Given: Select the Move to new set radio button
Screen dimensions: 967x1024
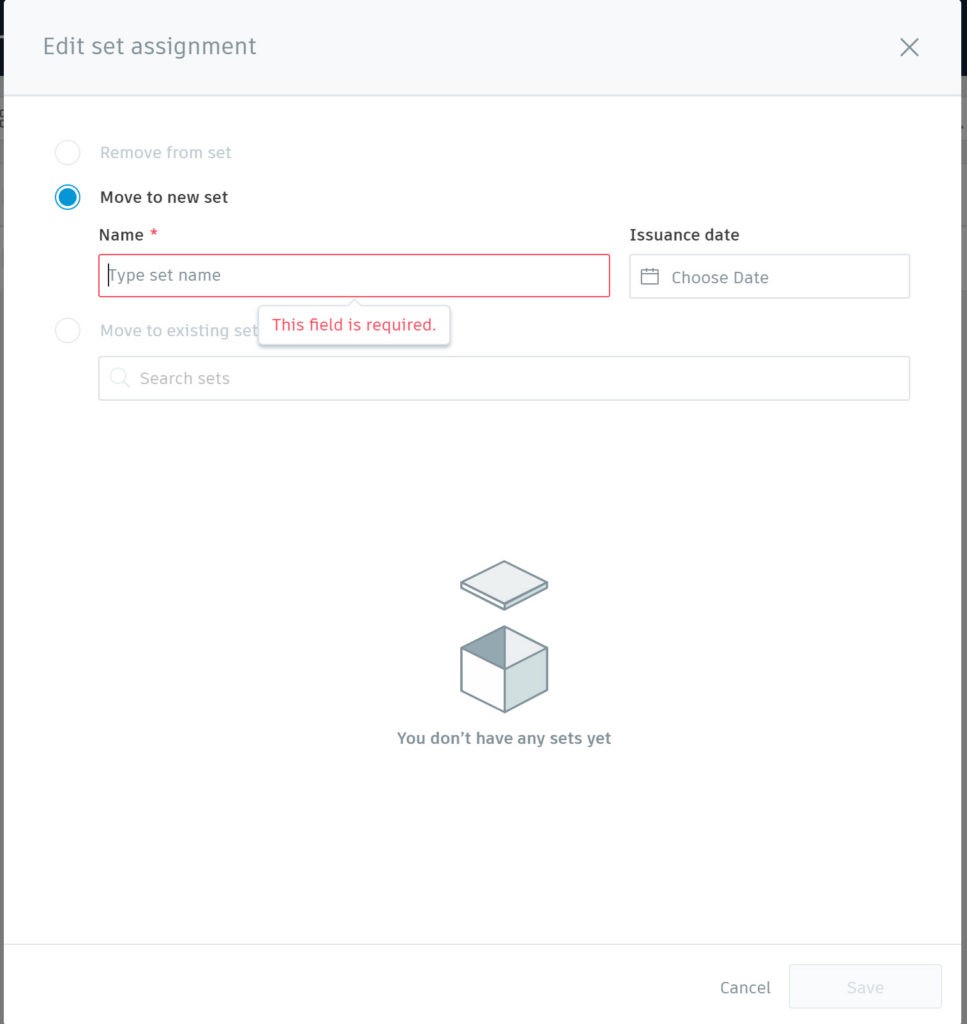Looking at the screenshot, I should click(x=67, y=197).
